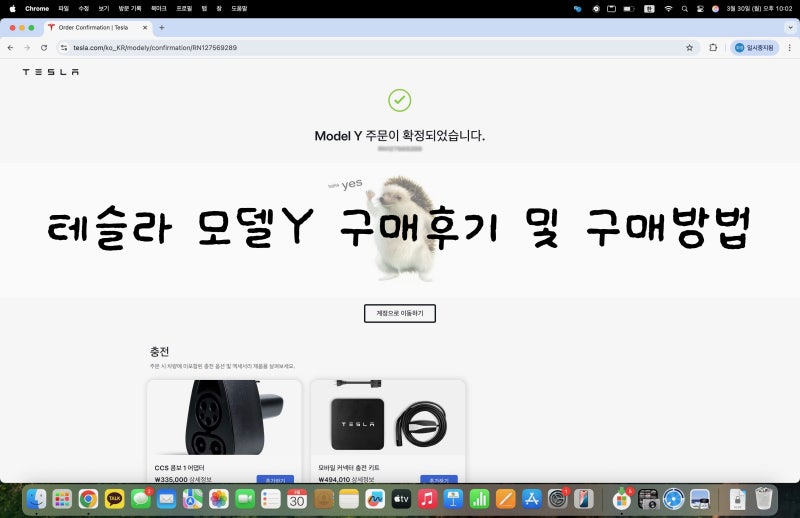The width and height of the screenshot is (800, 518).
Task: Open a new tab with plus button
Action: click(162, 28)
